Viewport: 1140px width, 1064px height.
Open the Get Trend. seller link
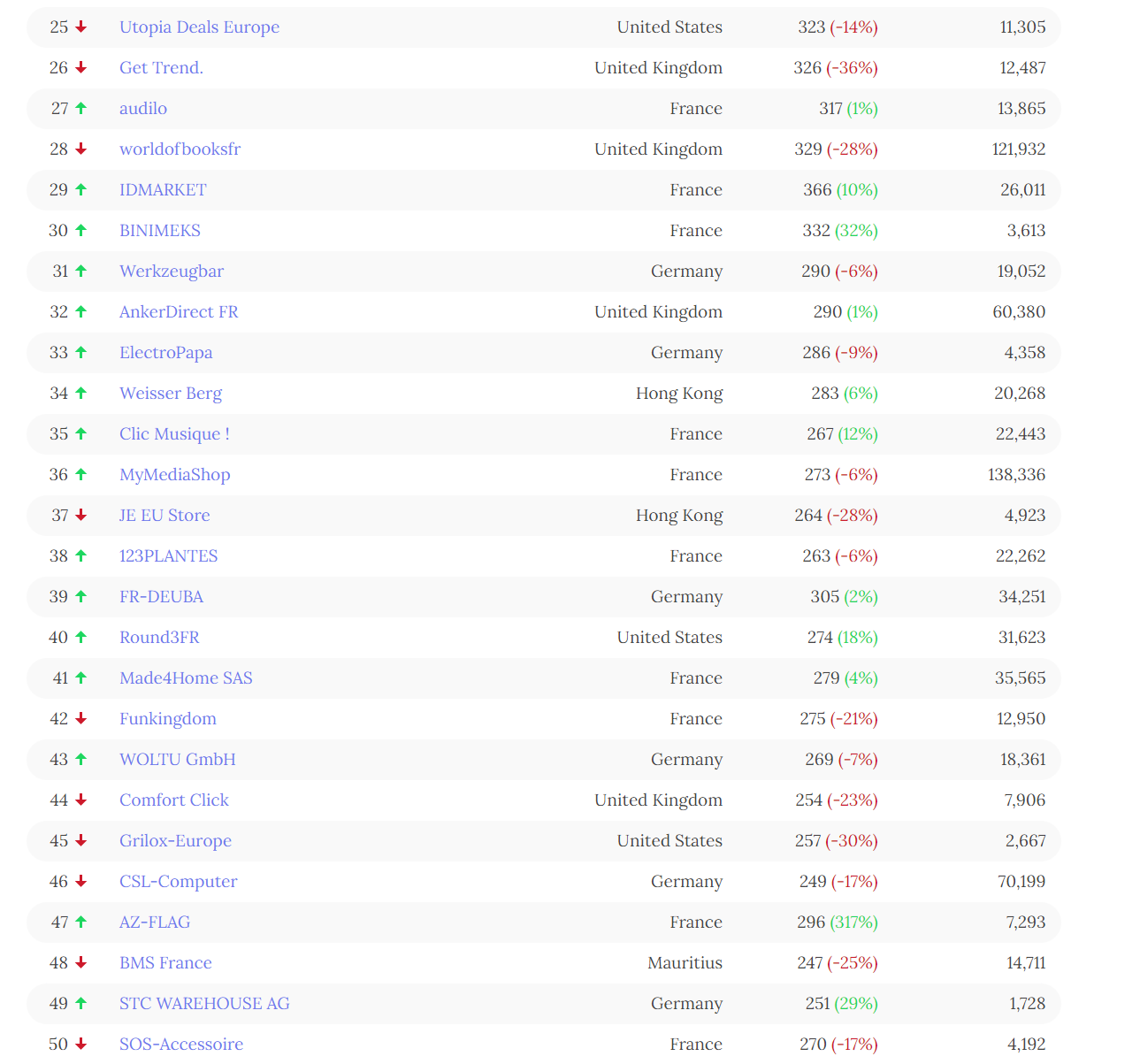pos(161,68)
